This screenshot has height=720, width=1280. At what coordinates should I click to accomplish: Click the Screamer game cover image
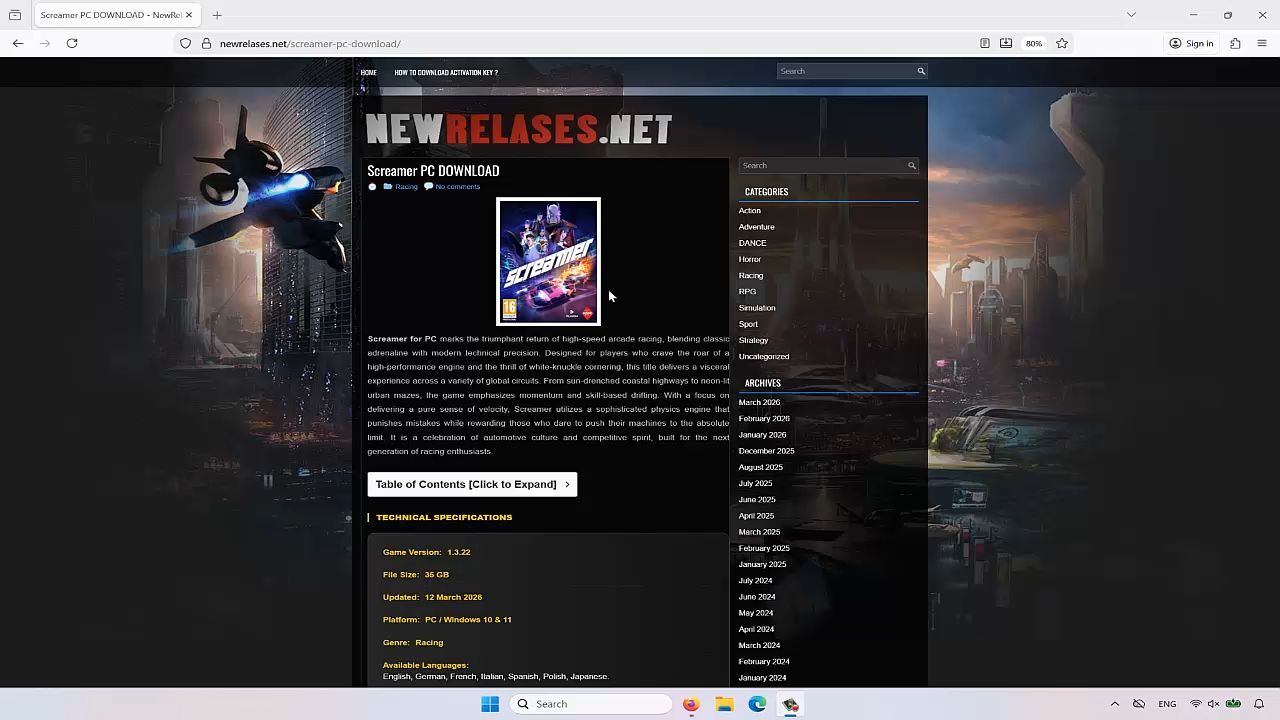548,261
